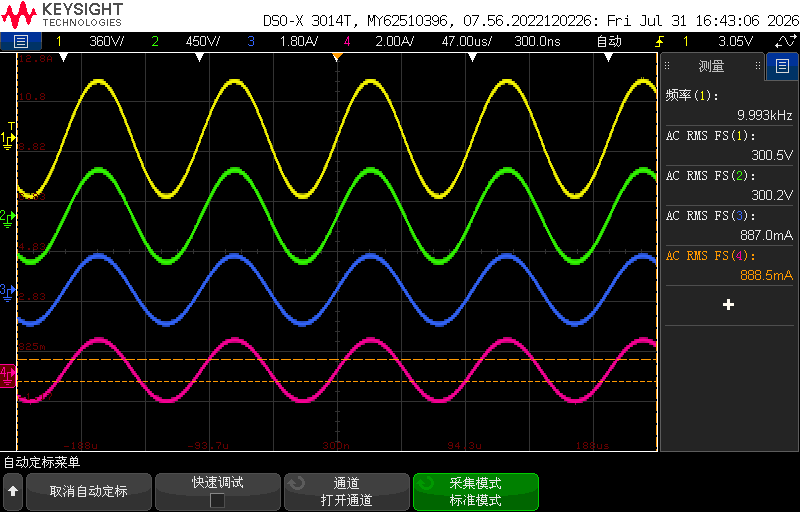
Task: Click the back arrow softkey button
Action: [13, 492]
